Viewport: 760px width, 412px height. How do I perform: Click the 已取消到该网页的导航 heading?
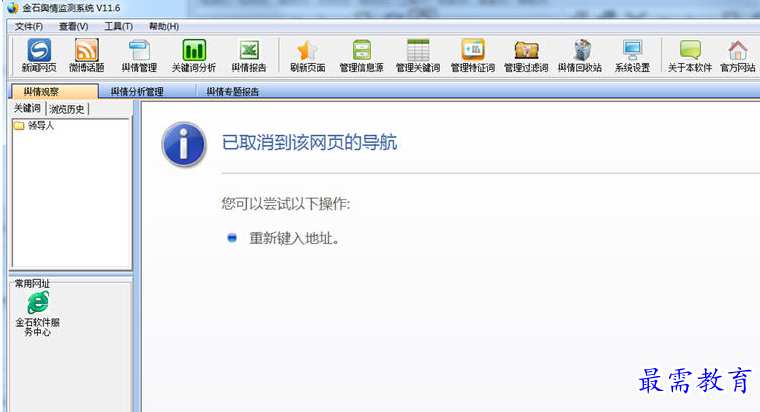click(309, 143)
